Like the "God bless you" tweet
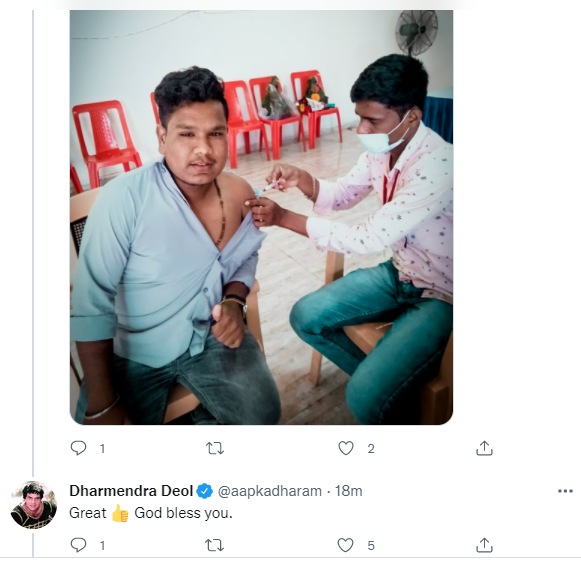Image resolution: width=581 pixels, height=563 pixels. [x=345, y=545]
